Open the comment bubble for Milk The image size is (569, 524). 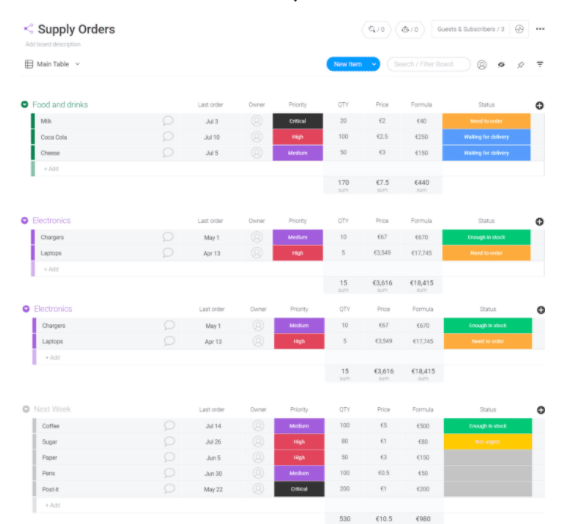click(168, 121)
